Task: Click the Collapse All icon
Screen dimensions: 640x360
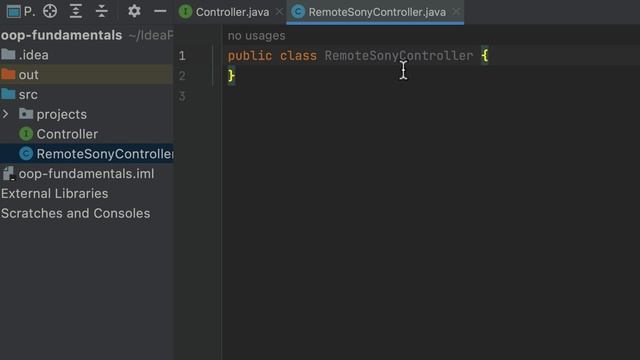Action: [x=101, y=11]
